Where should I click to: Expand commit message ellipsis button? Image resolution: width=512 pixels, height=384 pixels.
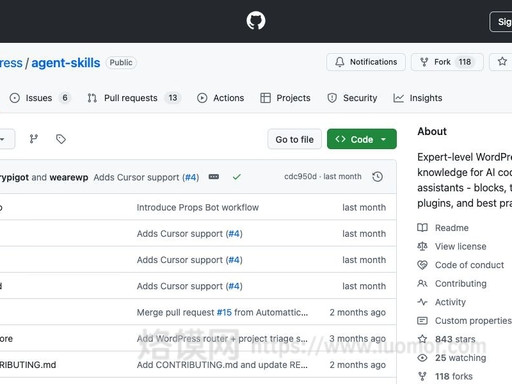pyautogui.click(x=214, y=177)
